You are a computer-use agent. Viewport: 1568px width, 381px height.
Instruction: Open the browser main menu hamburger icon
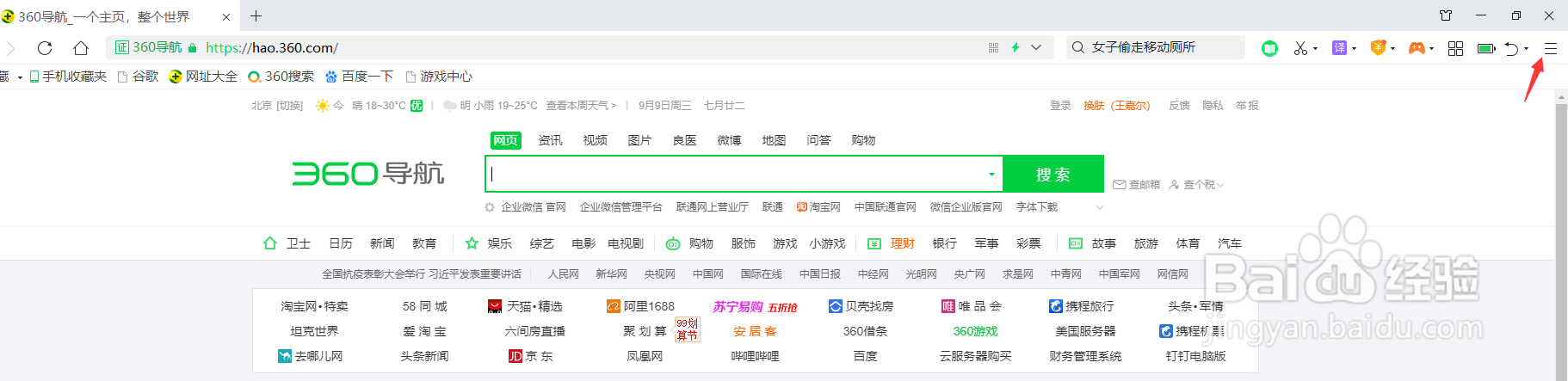click(1550, 48)
